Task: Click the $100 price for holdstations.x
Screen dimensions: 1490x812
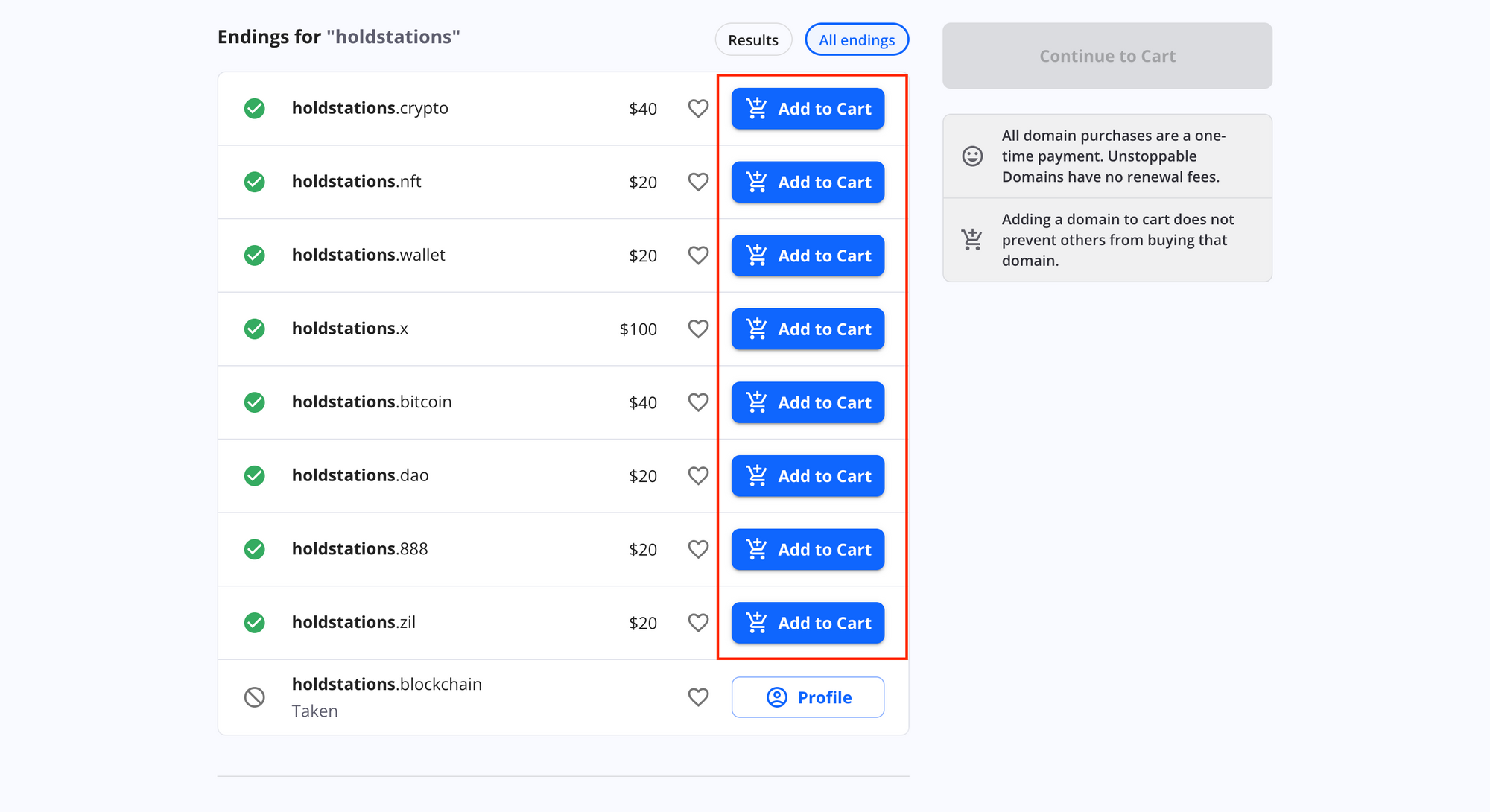Action: (638, 329)
